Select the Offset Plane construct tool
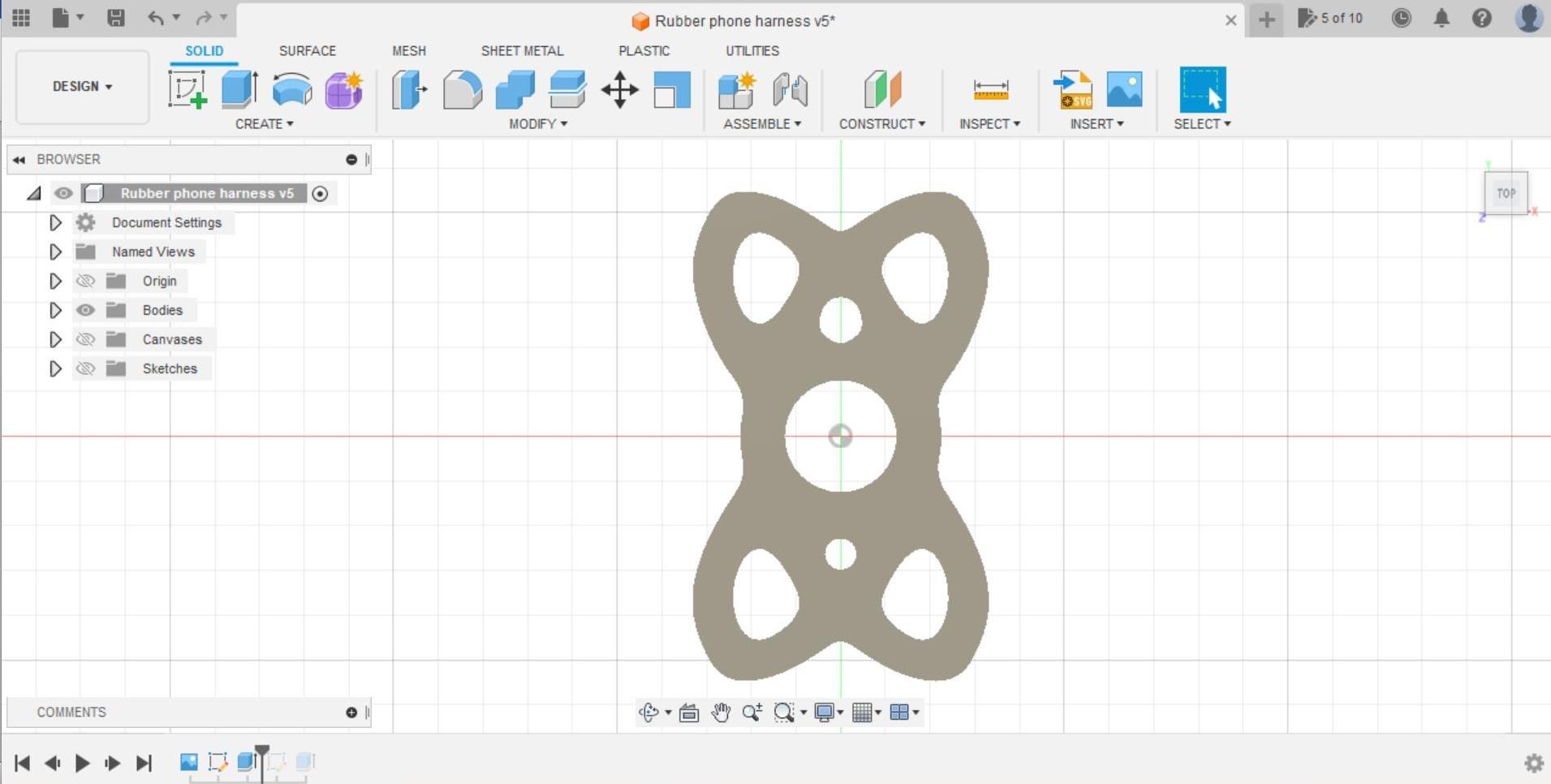 coord(882,89)
